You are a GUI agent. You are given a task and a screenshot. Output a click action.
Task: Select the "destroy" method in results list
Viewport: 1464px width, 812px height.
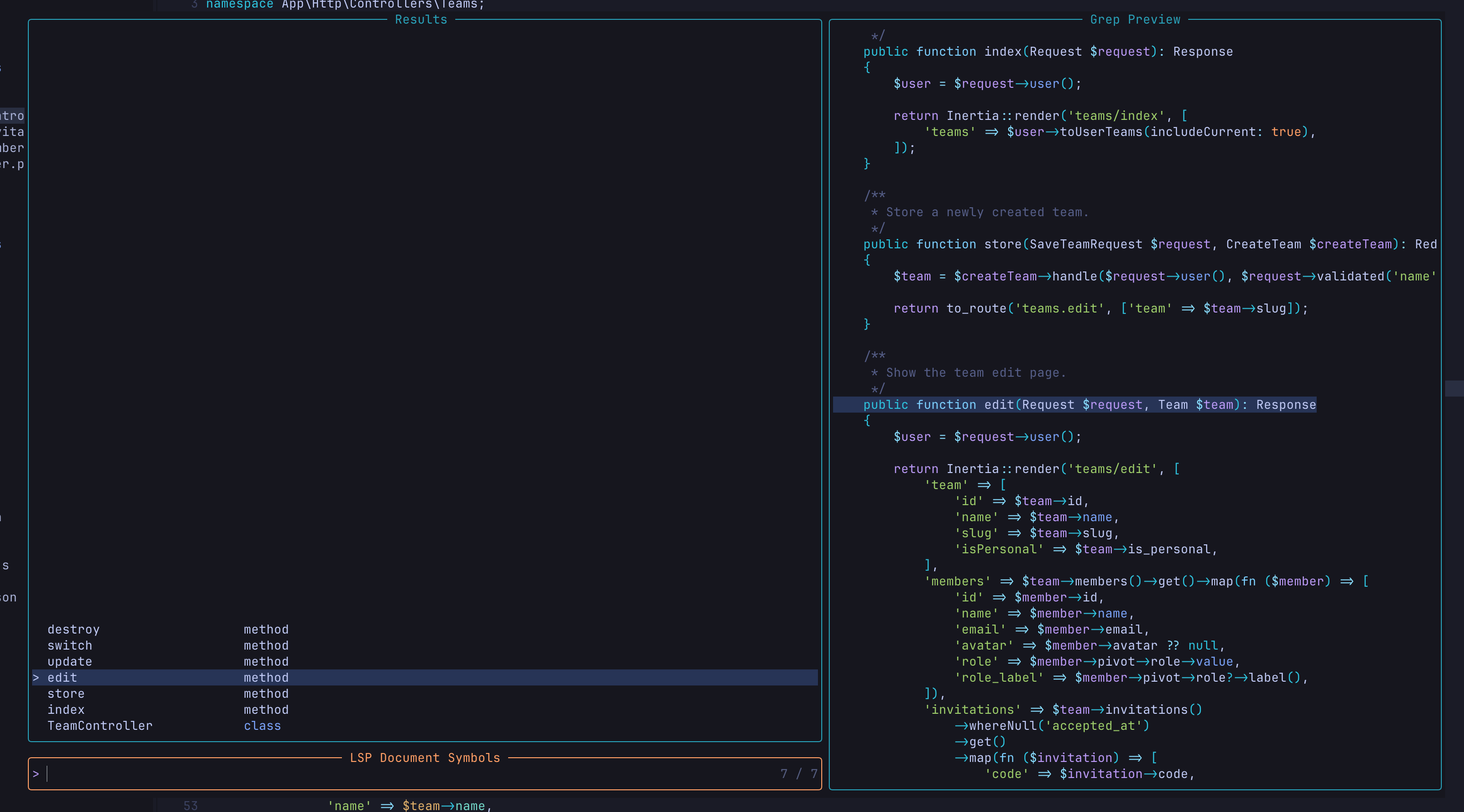pyautogui.click(x=73, y=629)
